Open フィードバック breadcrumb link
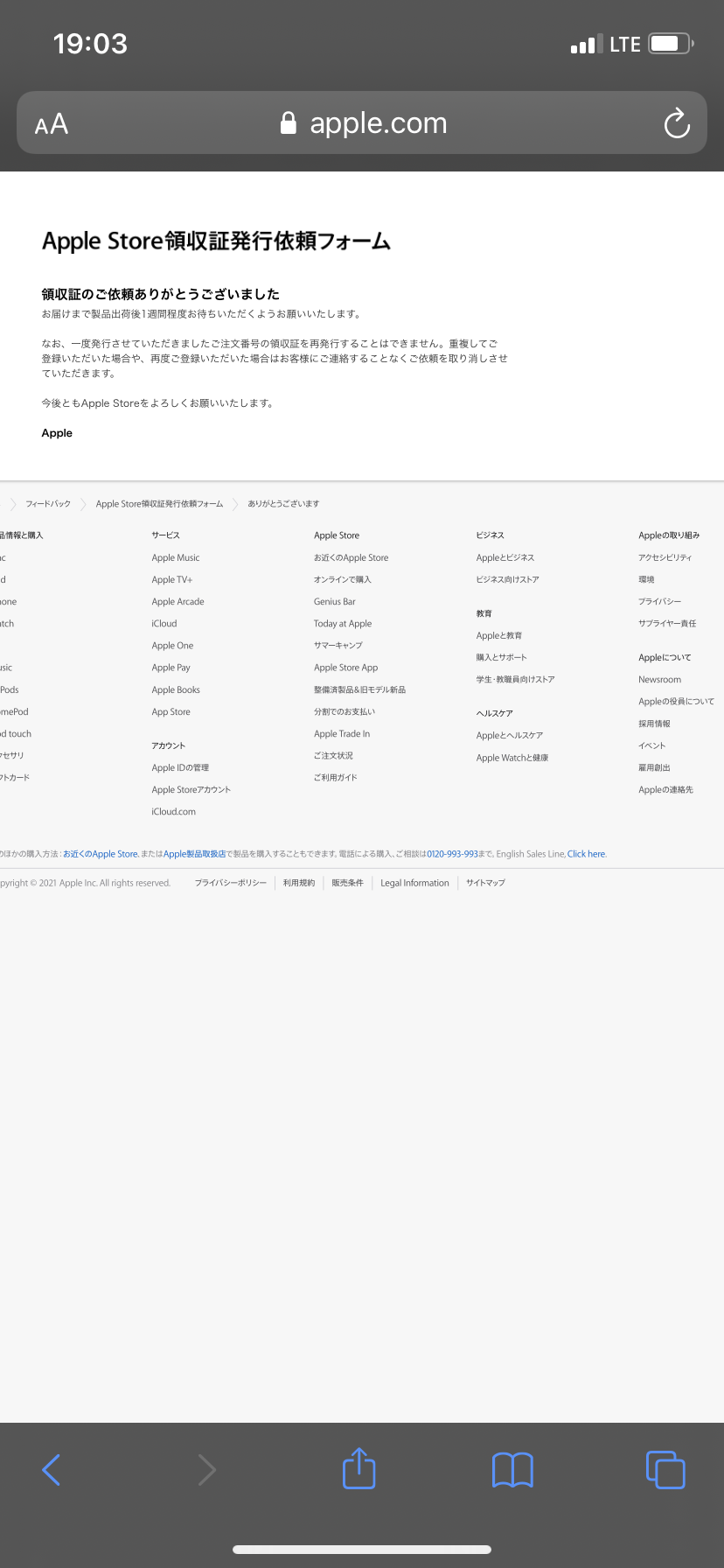The width and height of the screenshot is (724, 1568). pyautogui.click(x=48, y=504)
